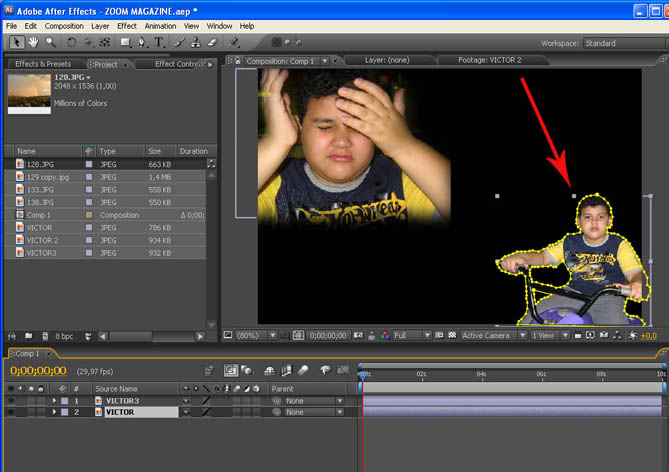Select Comp 1 in the project list
The image size is (669, 472).
40,215
